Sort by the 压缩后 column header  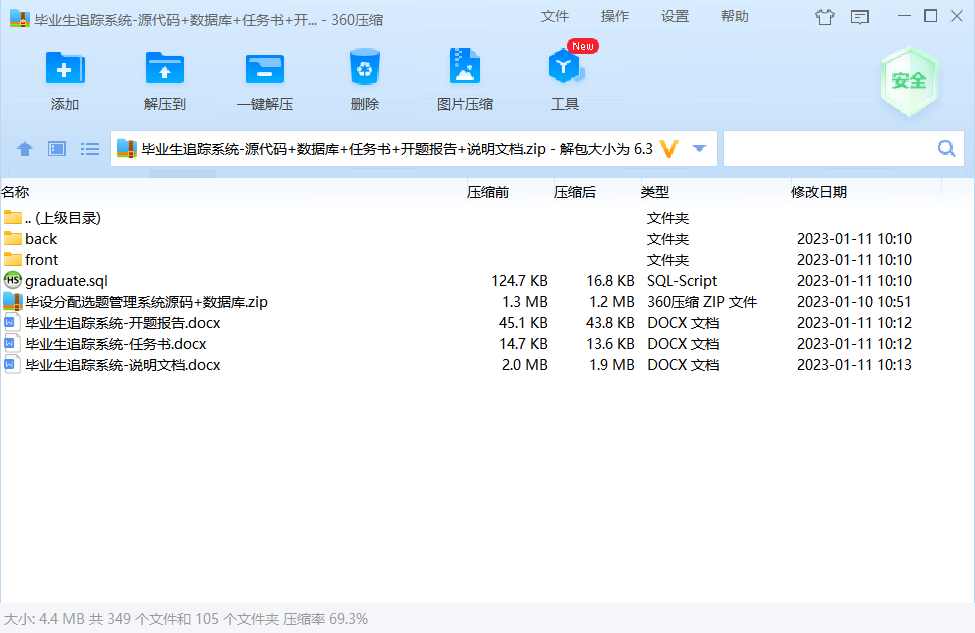(x=575, y=192)
